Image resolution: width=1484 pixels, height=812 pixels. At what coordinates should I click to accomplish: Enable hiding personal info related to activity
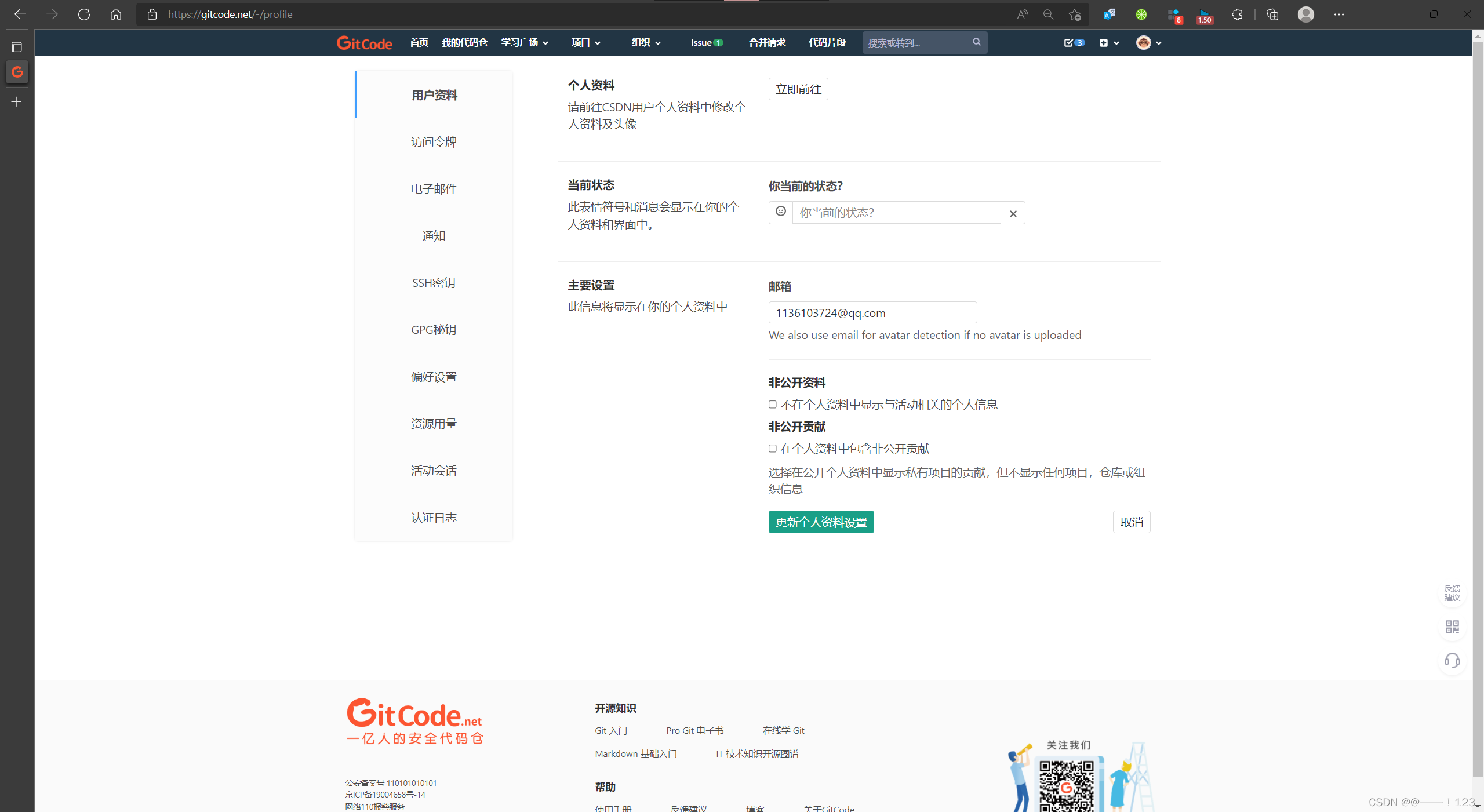pos(772,404)
